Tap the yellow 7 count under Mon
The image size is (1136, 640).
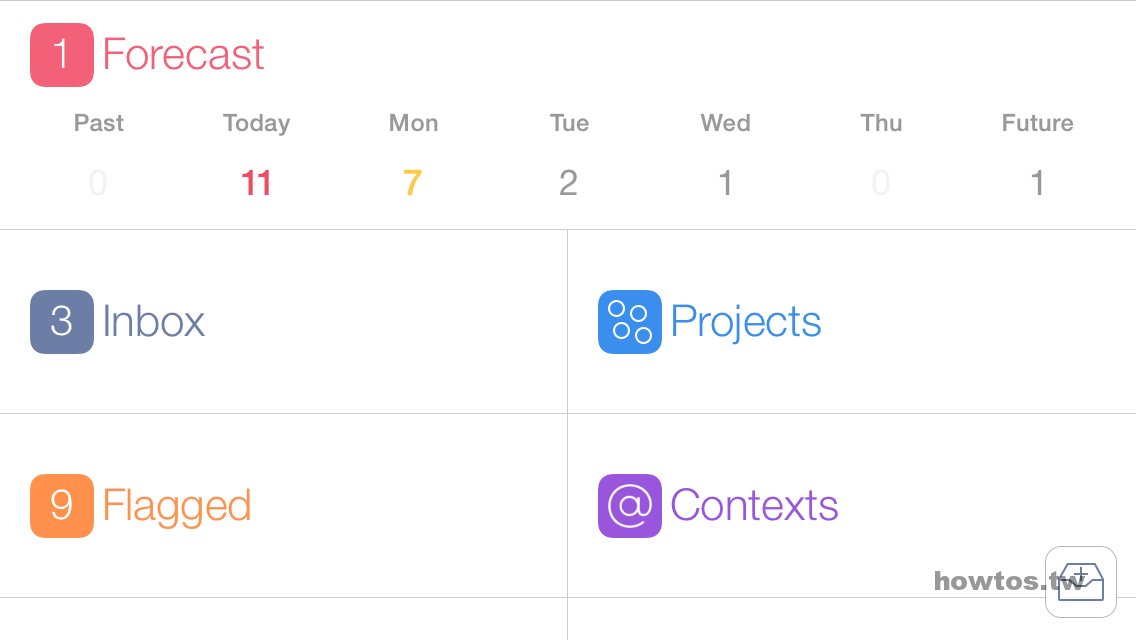(x=413, y=183)
